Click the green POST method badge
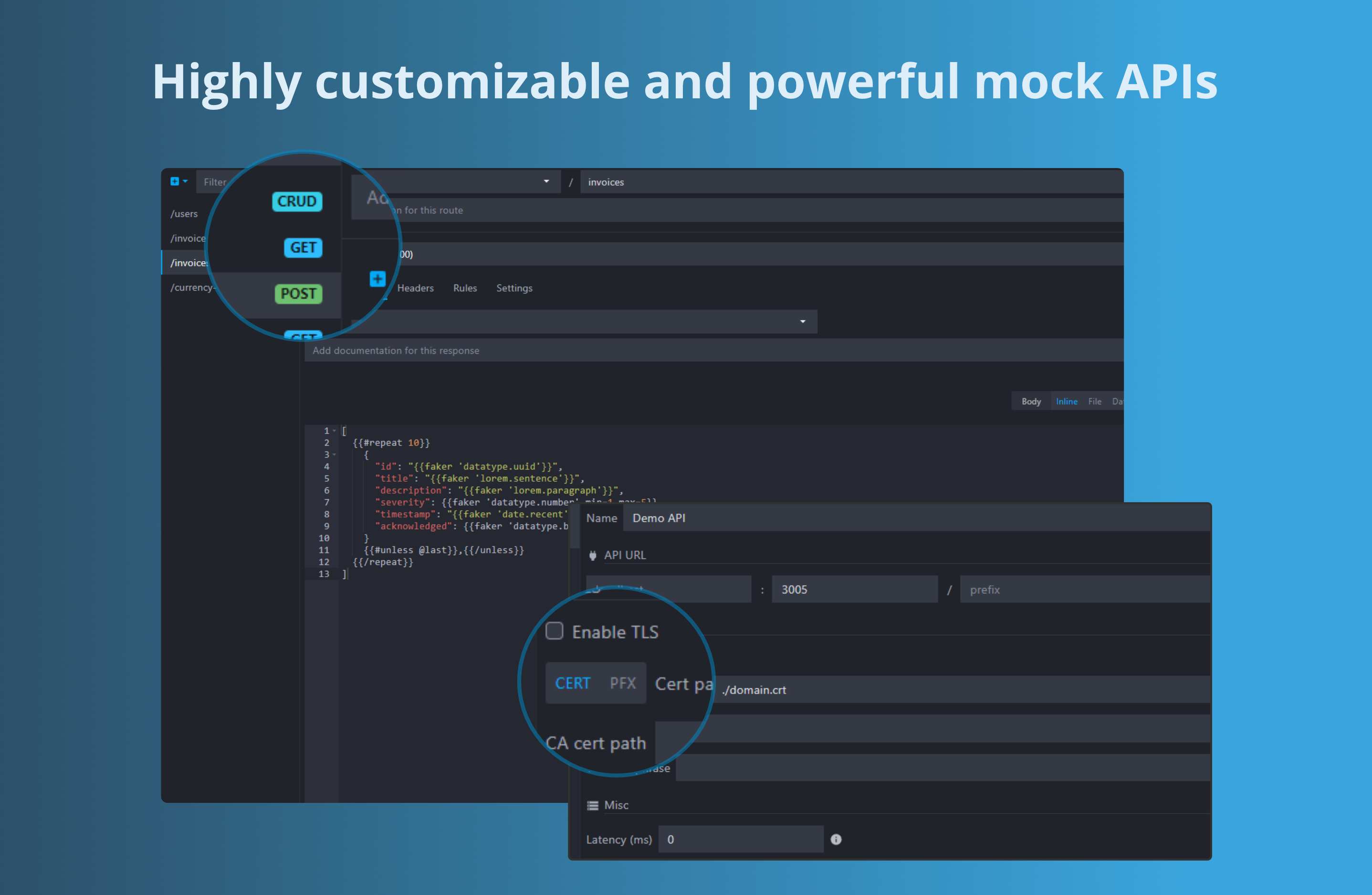Image resolution: width=1372 pixels, height=895 pixels. pos(299,294)
